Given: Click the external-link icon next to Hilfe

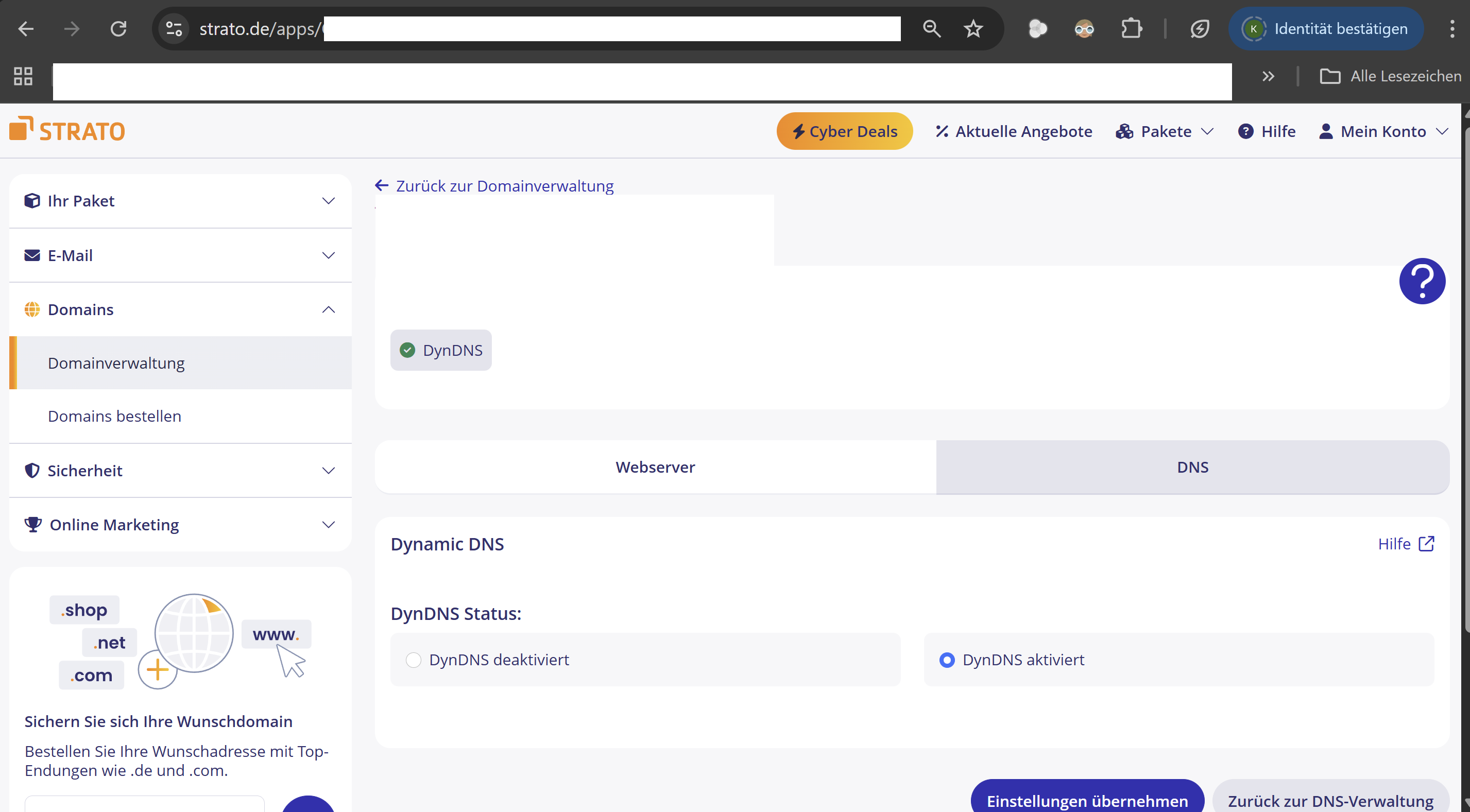Looking at the screenshot, I should click(x=1426, y=544).
